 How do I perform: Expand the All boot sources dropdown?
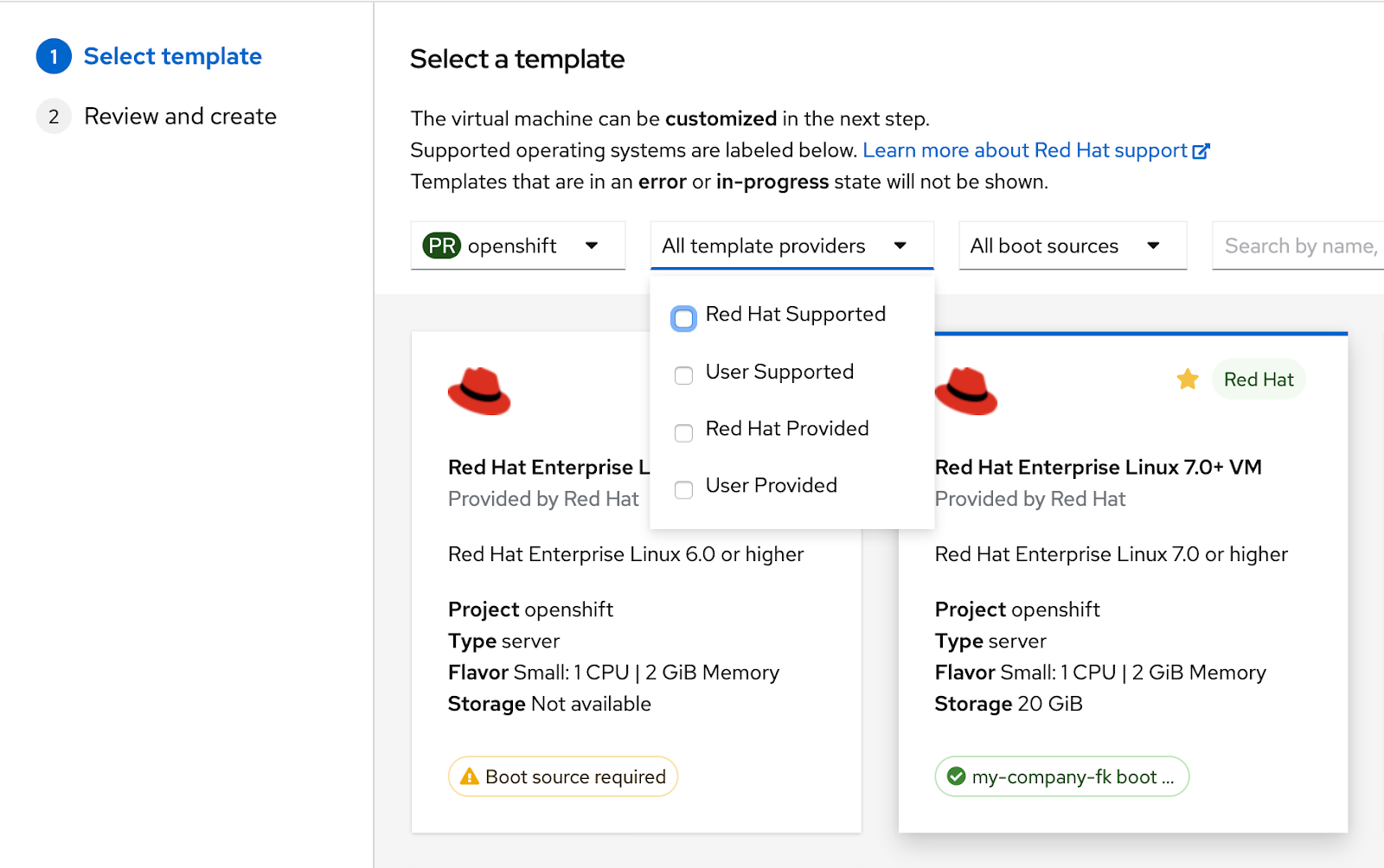[x=1071, y=246]
